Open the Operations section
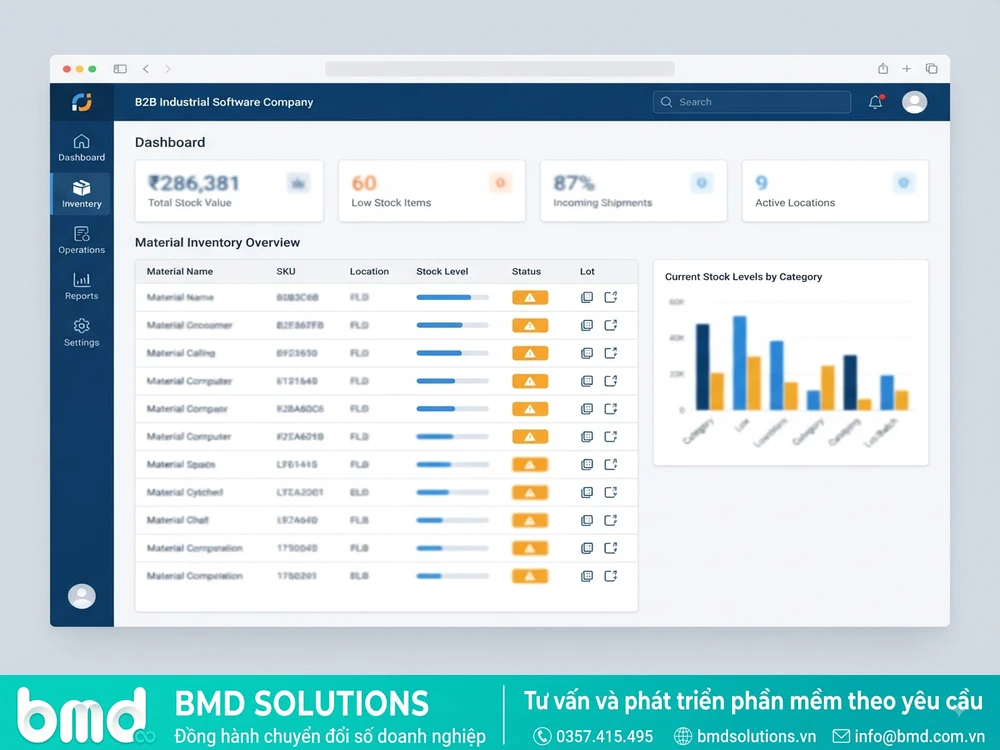Viewport: 1000px width, 750px height. click(82, 240)
